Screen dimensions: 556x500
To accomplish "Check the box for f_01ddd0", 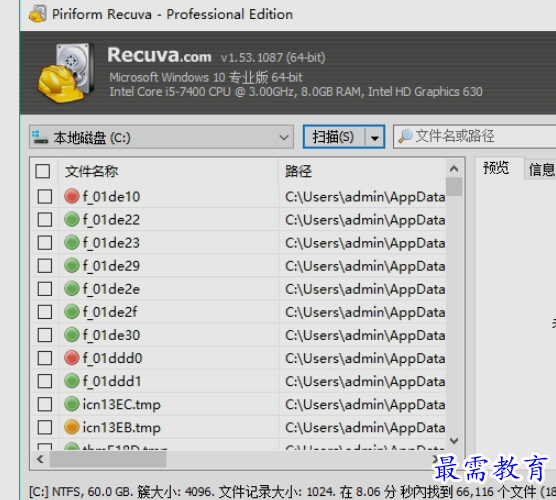I will pos(45,358).
